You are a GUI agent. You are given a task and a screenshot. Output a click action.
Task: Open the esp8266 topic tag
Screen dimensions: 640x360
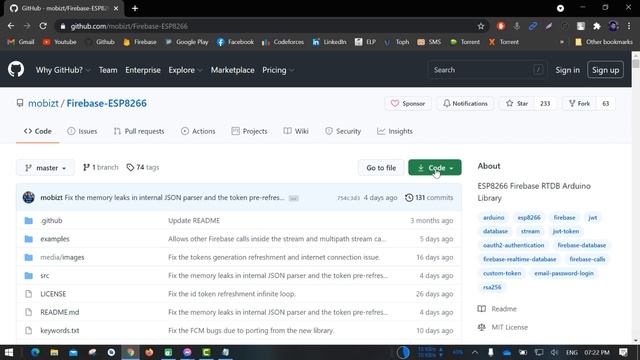tap(529, 218)
